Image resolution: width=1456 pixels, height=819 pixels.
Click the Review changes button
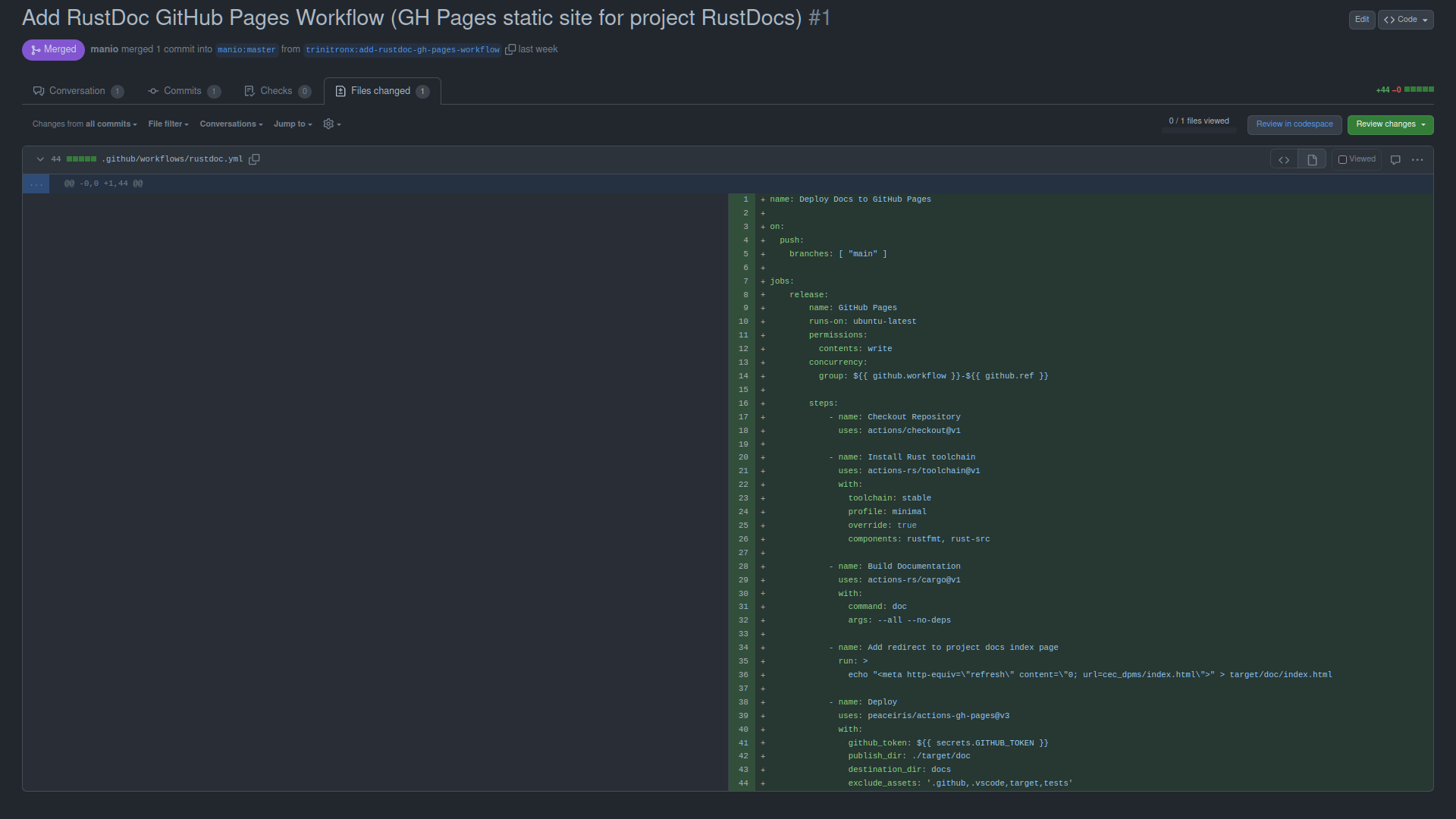click(x=1389, y=124)
